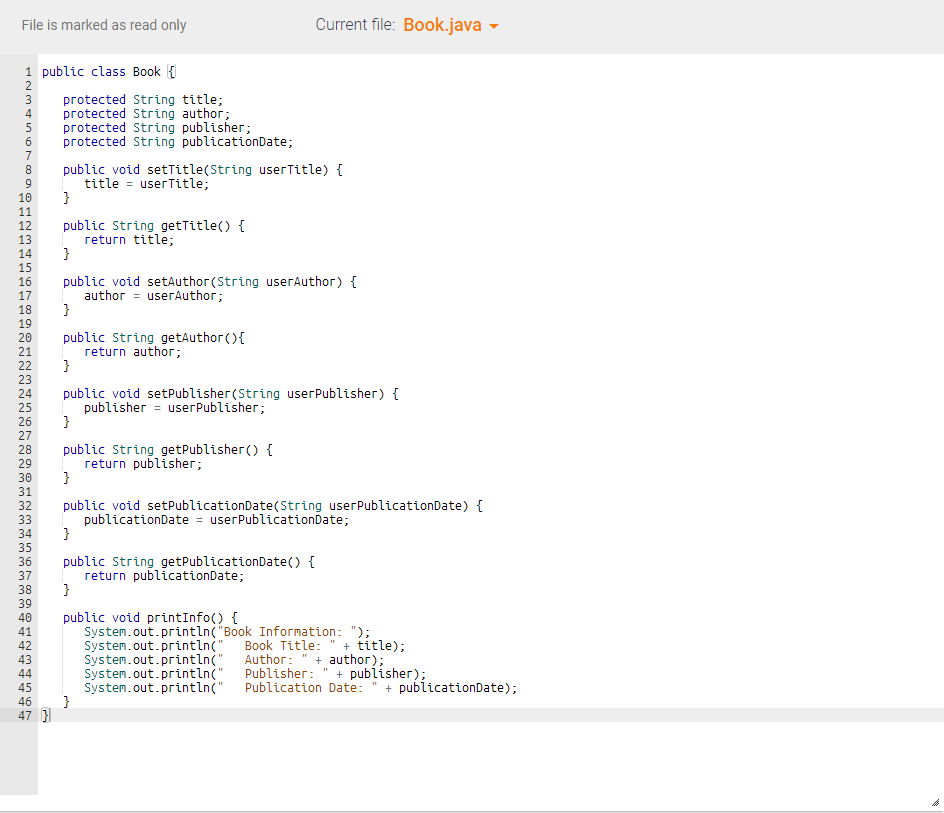Click the Book class declaration on line 1

coord(110,71)
